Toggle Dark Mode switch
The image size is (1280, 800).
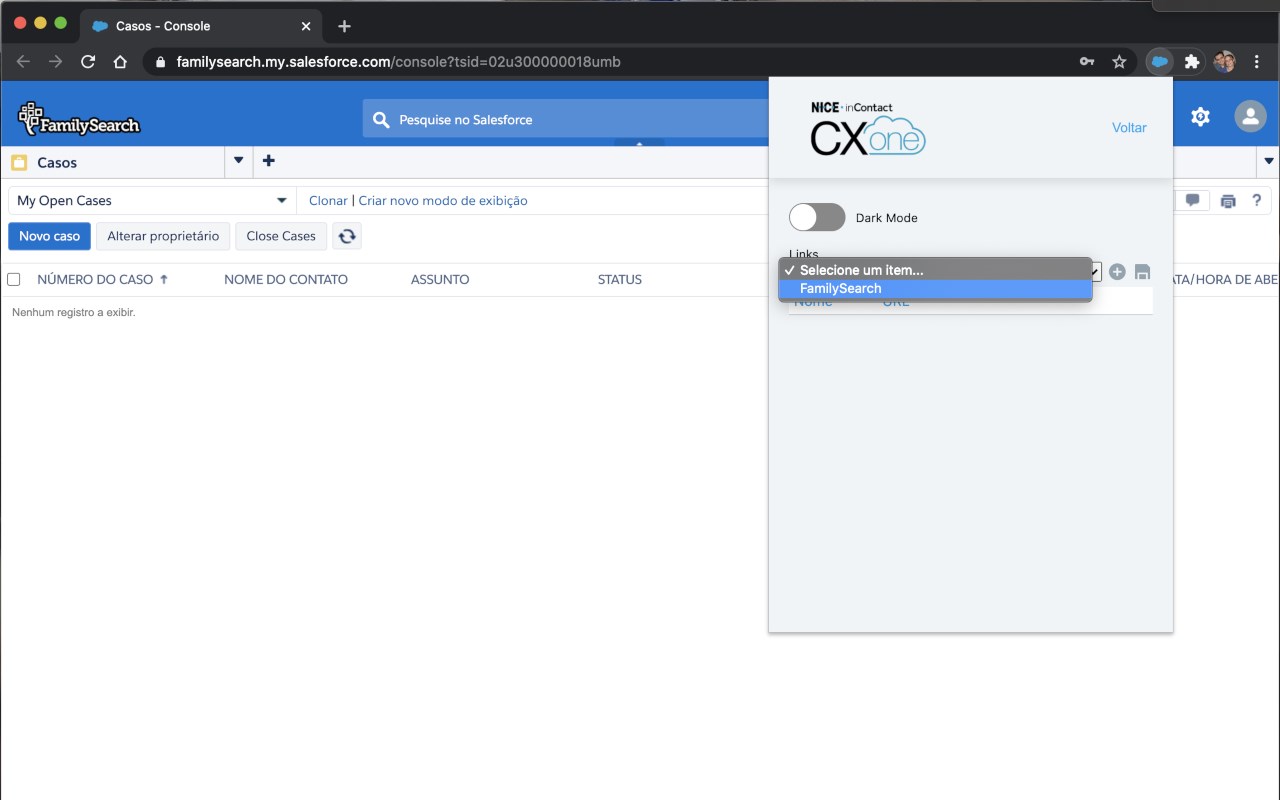(817, 217)
